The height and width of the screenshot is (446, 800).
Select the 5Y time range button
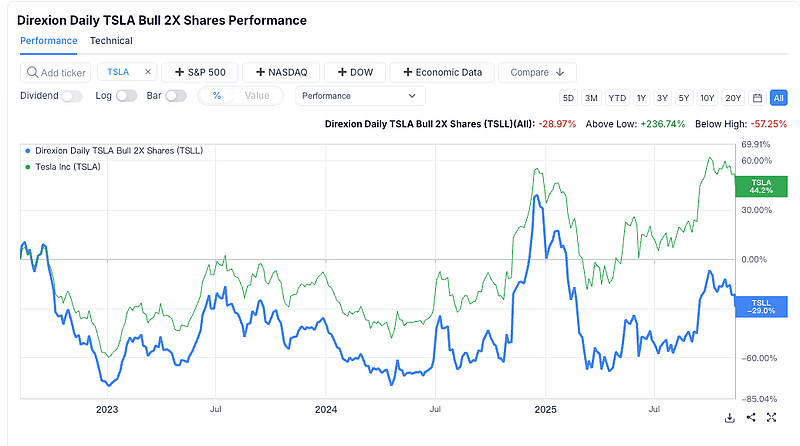[x=683, y=97]
